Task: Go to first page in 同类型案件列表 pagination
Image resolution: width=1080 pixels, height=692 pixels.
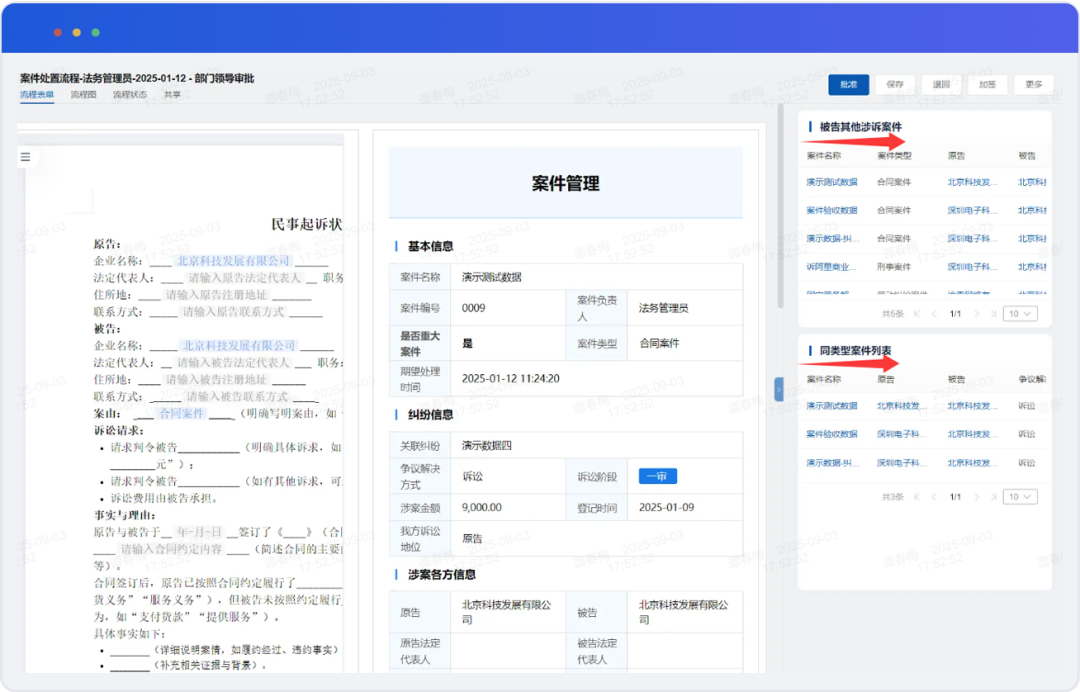Action: (x=917, y=496)
